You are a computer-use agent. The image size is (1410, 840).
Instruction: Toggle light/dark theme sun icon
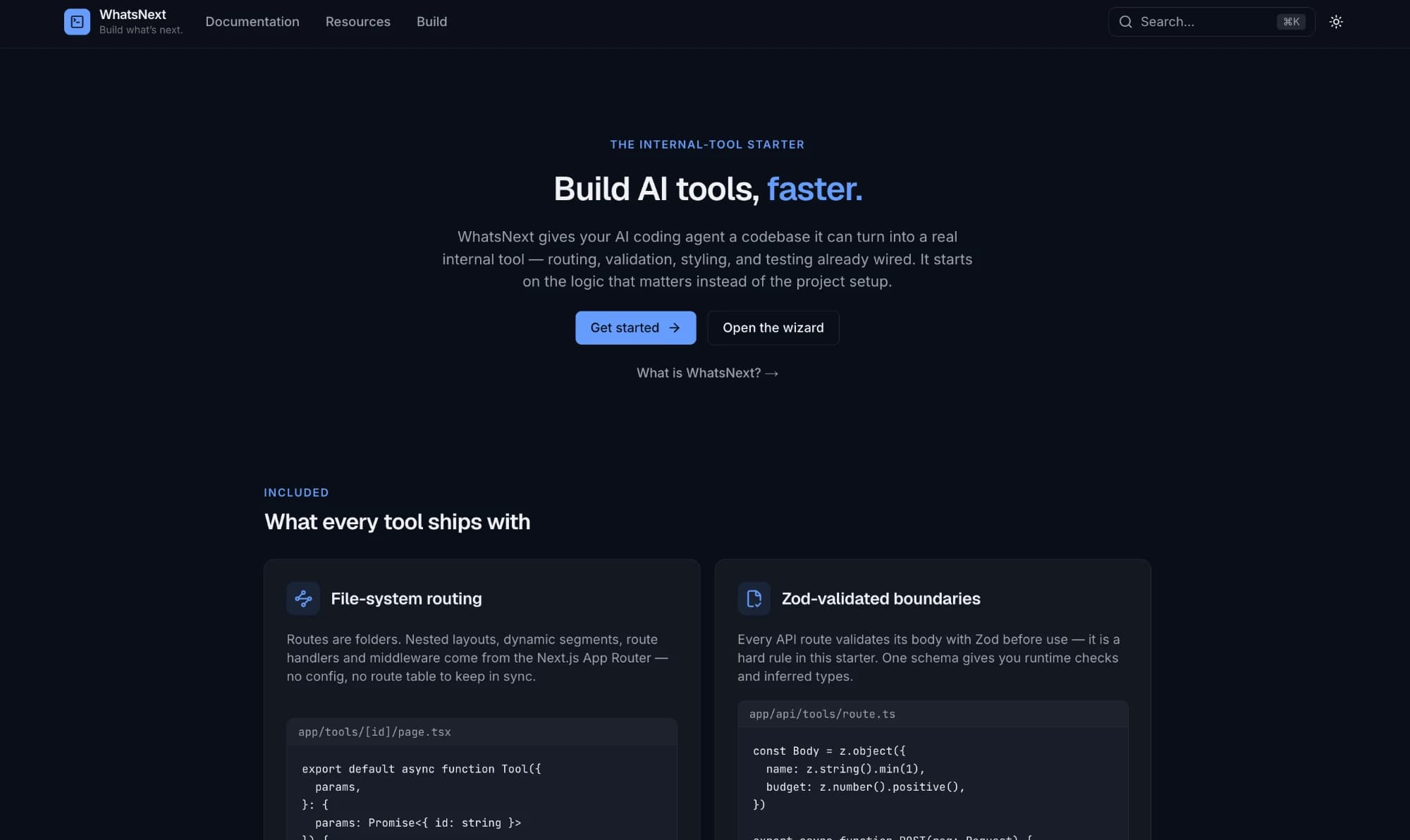(x=1336, y=22)
